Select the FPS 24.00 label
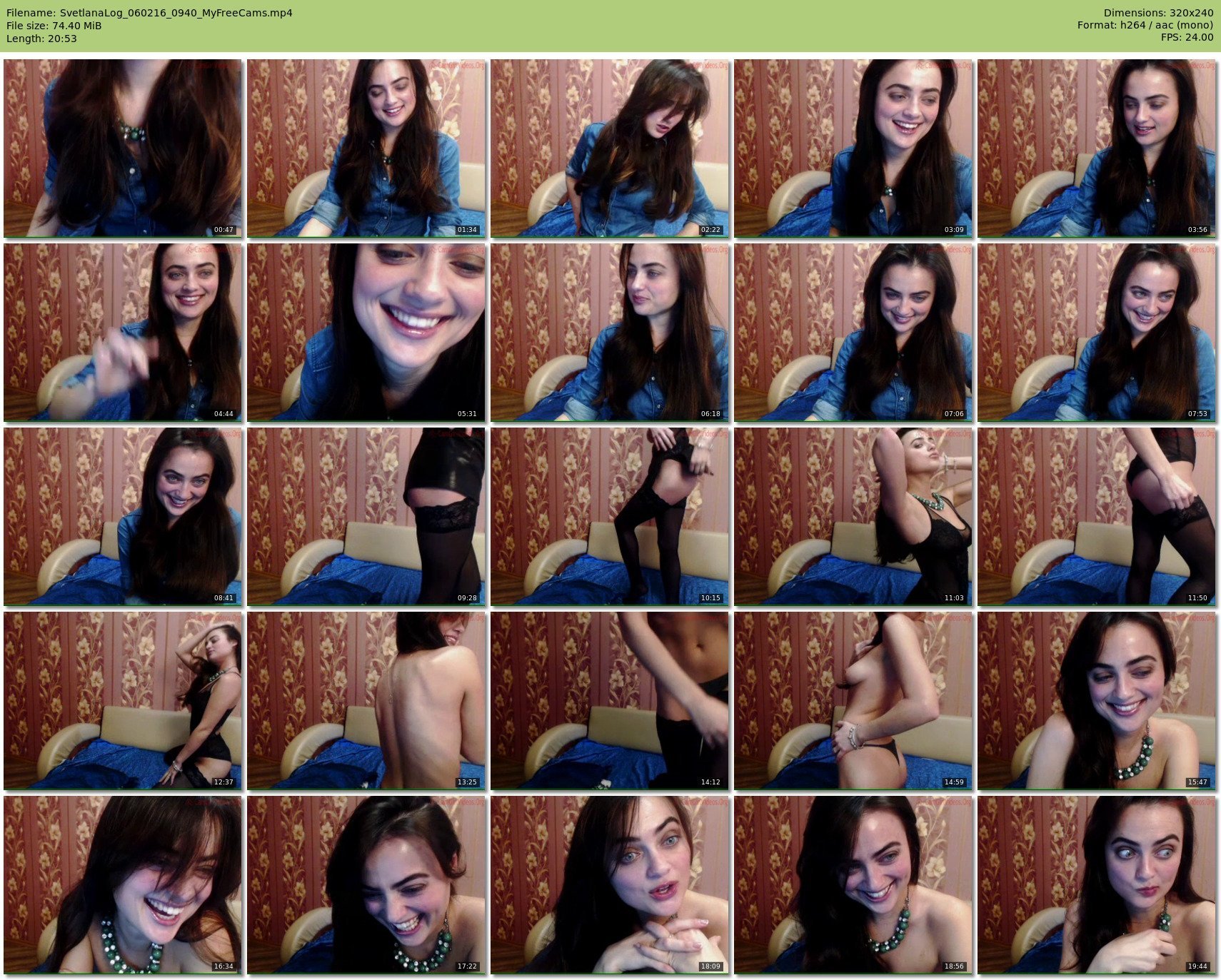 tap(1187, 38)
